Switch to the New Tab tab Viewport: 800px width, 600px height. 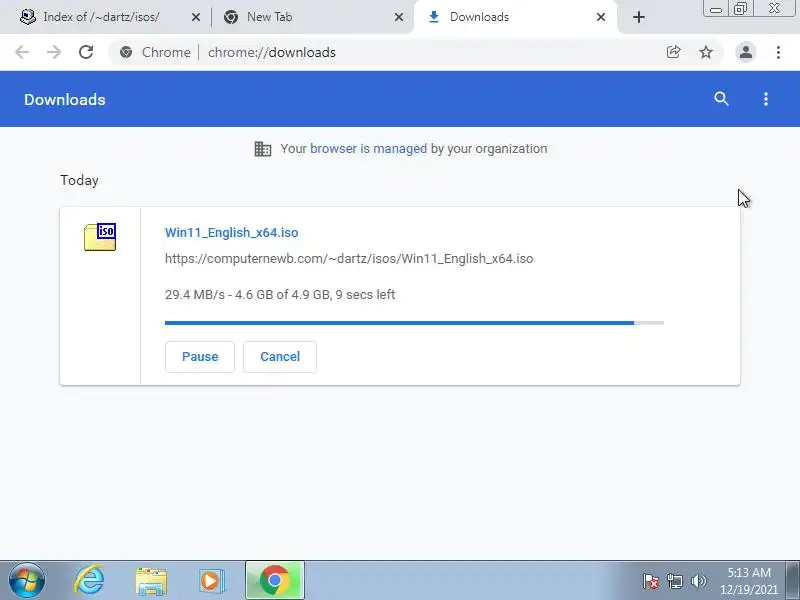click(305, 17)
